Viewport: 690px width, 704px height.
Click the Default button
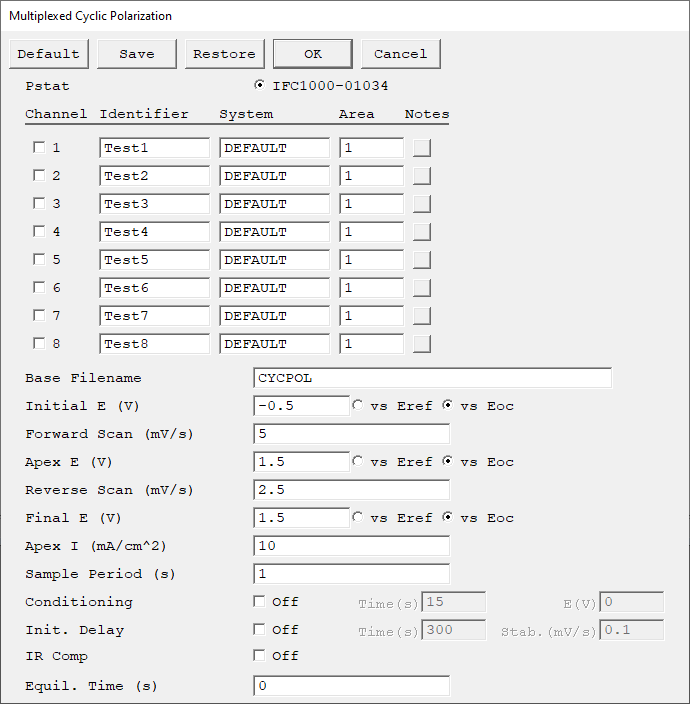pos(48,54)
